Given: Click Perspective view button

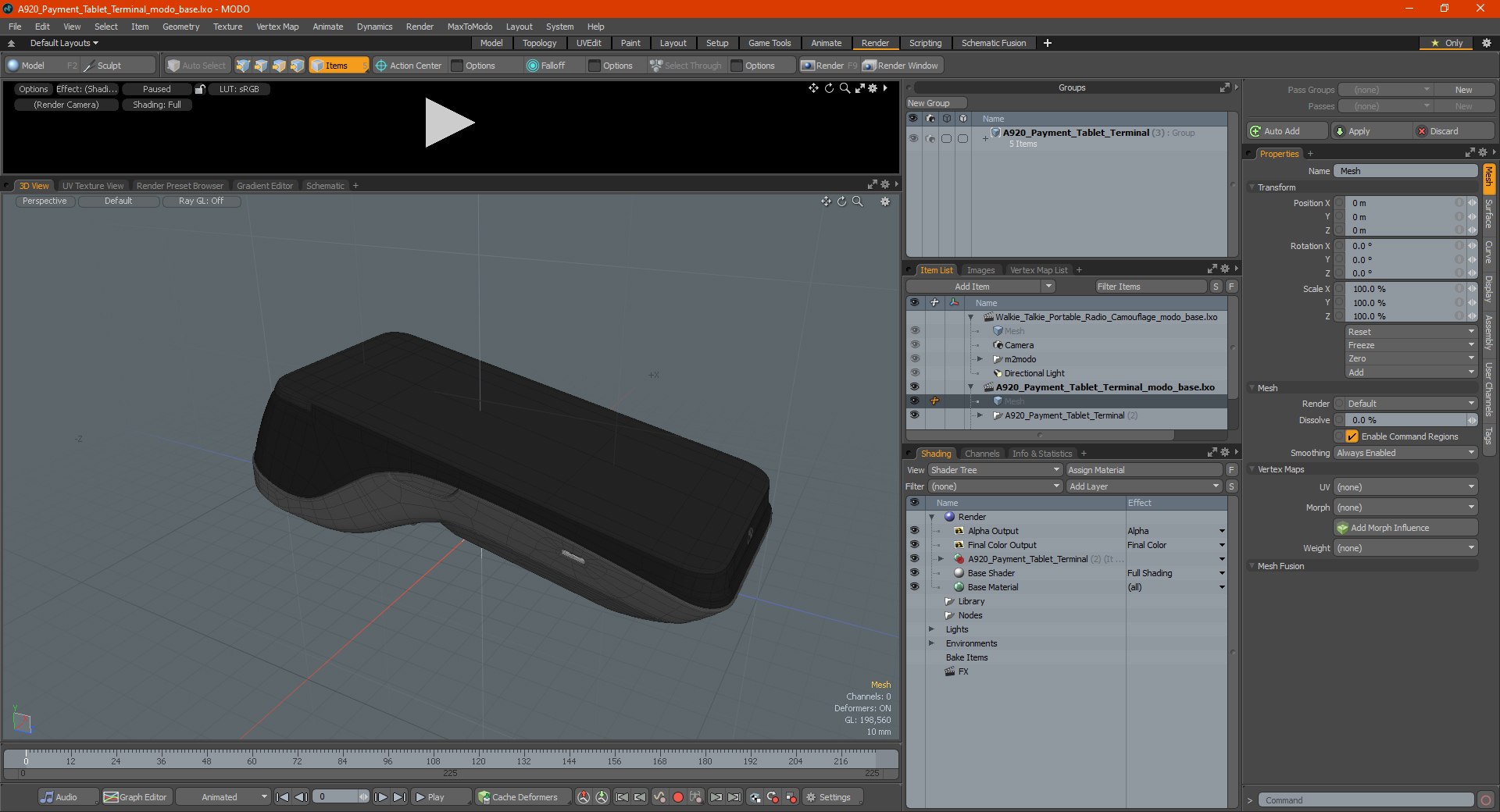Looking at the screenshot, I should point(45,201).
